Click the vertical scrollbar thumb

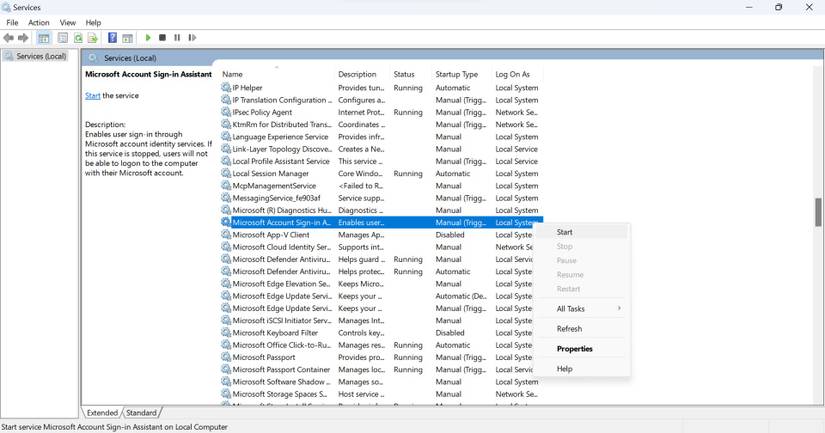818,212
